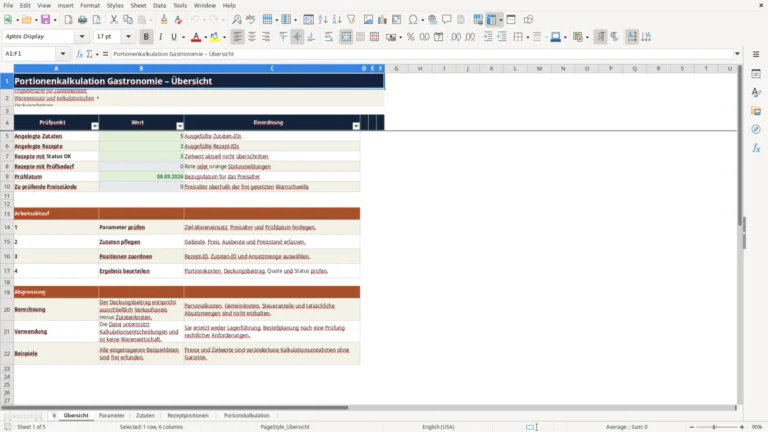Toggle Italic formatting
Viewport: 768px width, 432px height.
point(160,37)
